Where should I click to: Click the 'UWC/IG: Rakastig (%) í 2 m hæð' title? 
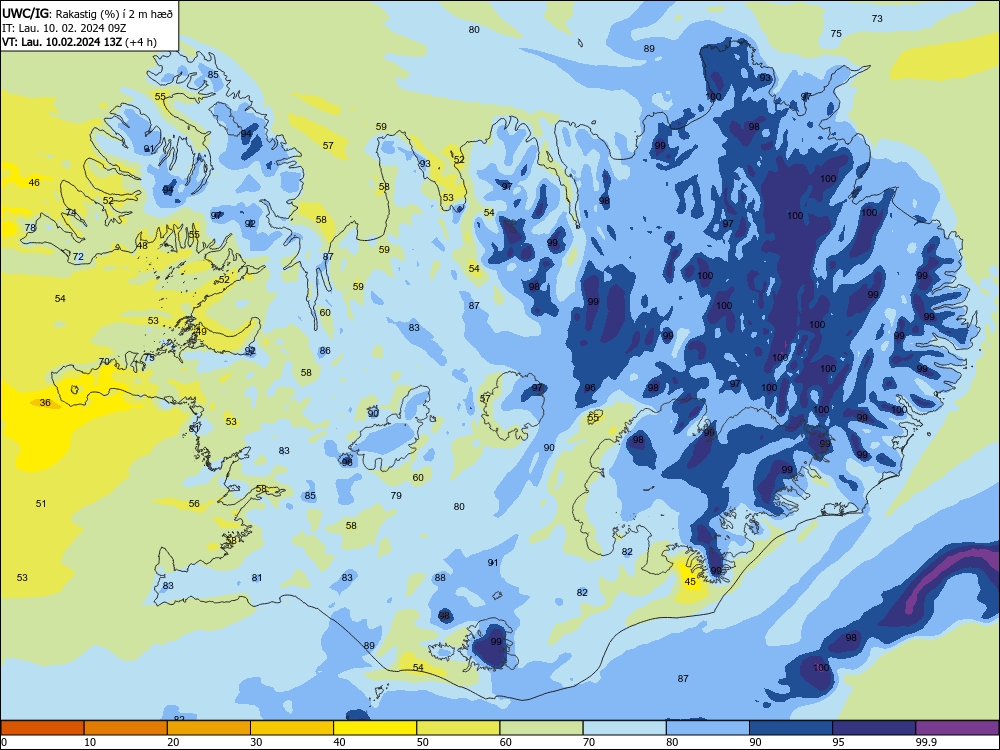click(x=87, y=13)
